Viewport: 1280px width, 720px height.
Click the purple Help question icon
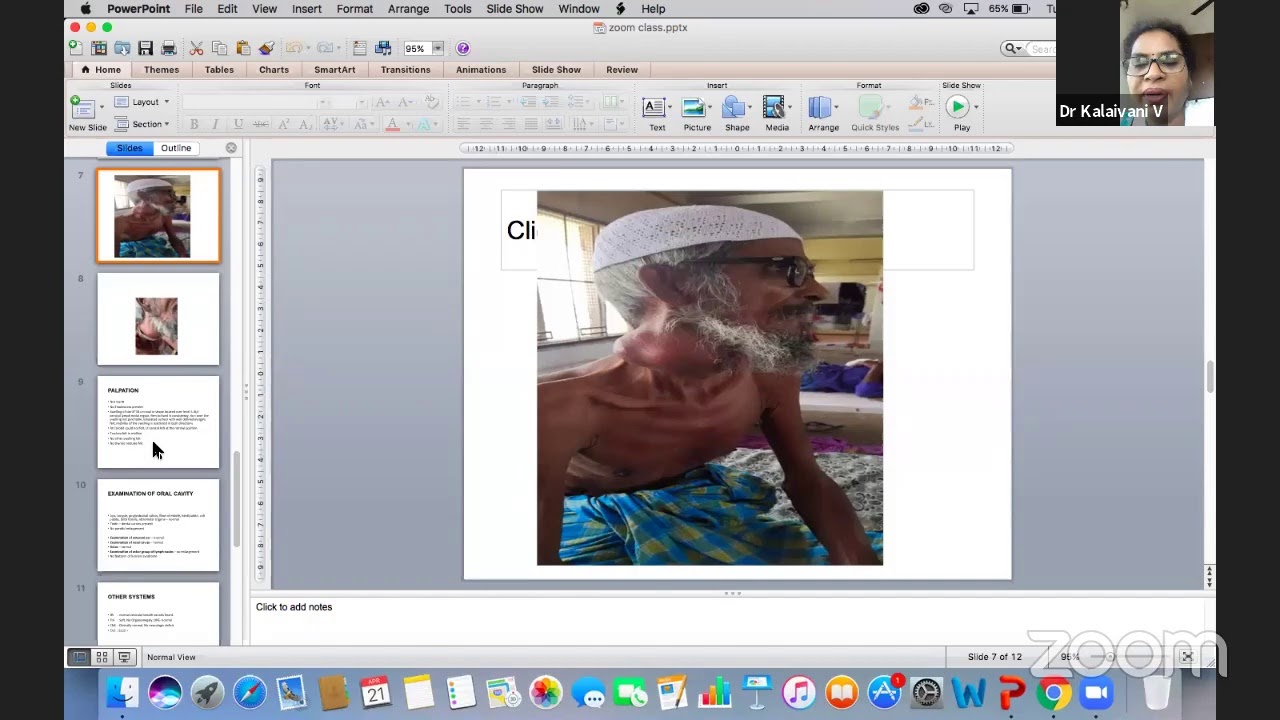[x=463, y=48]
